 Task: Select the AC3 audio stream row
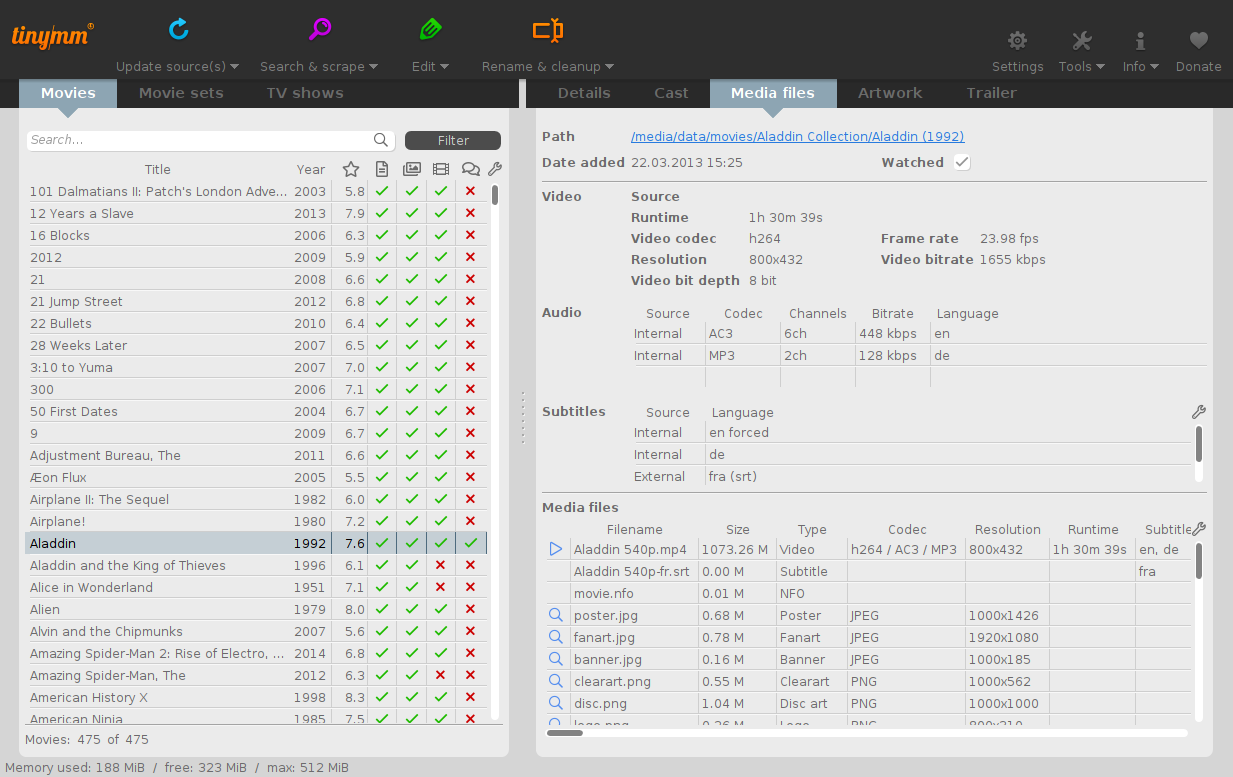tap(919, 333)
